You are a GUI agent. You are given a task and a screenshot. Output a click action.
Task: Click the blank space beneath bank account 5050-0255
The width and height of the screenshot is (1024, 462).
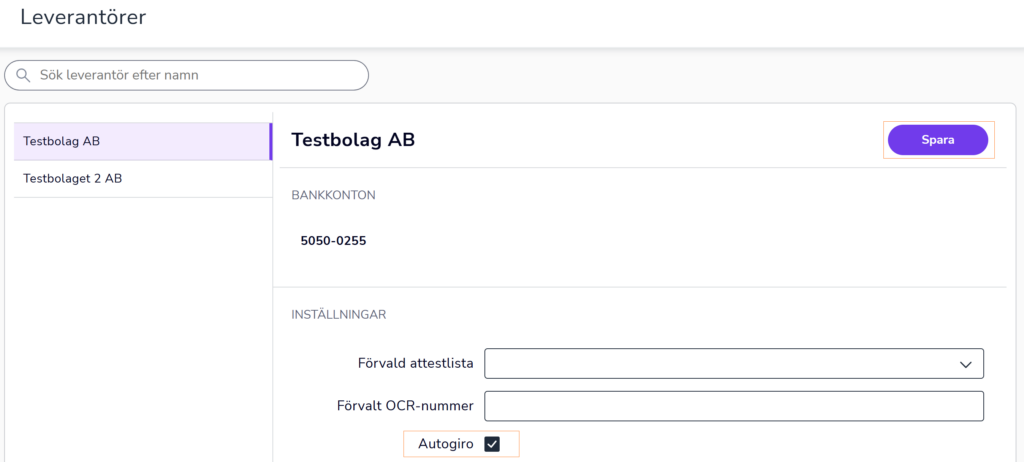point(640,269)
